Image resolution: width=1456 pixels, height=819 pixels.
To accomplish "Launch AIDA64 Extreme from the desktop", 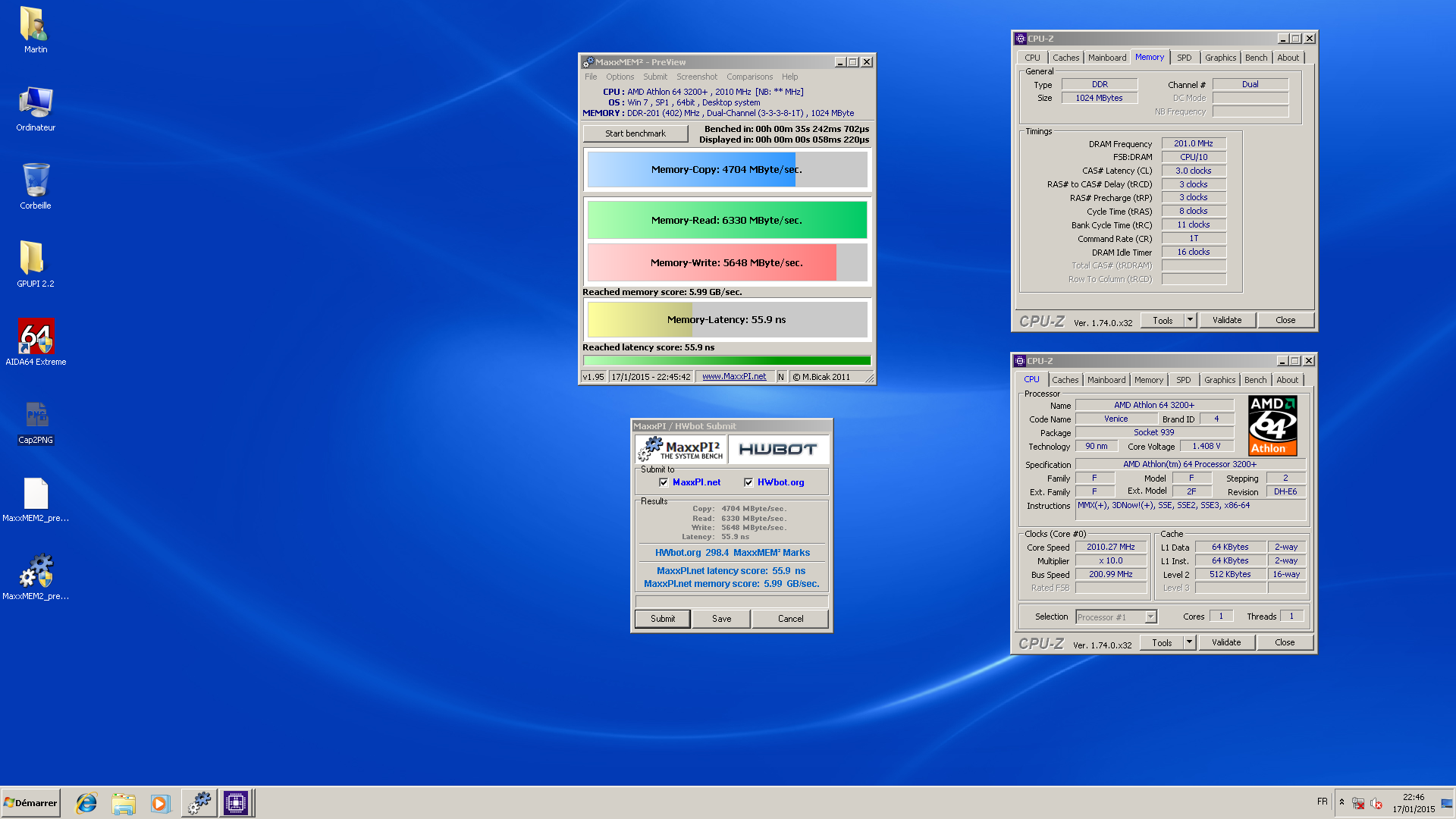I will tap(35, 343).
